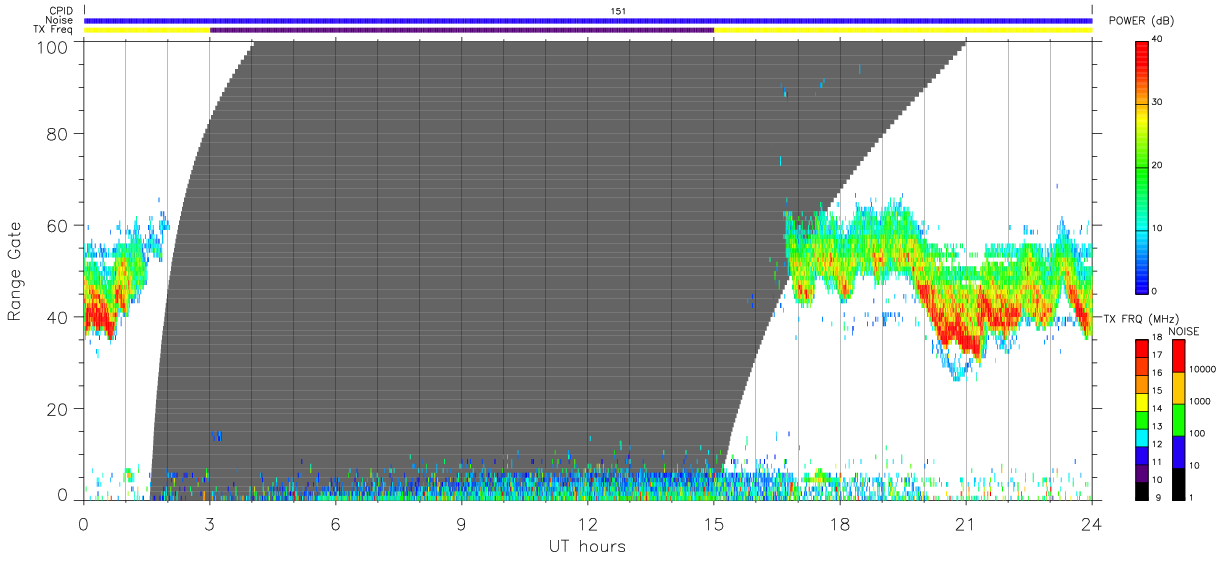
Task: Click the UT hours axis title
Action: click(588, 546)
